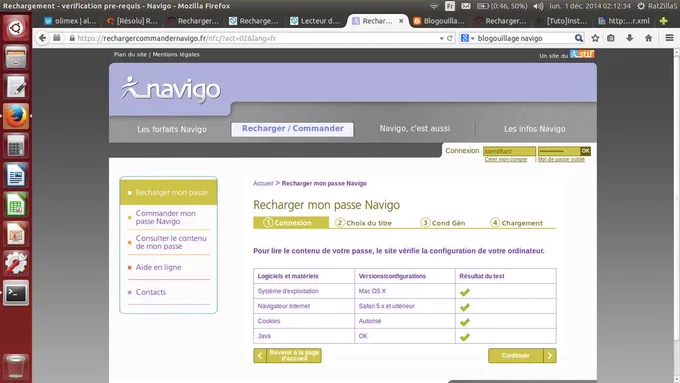
Task: Click Revenir à la page d'accueil button
Action: pyautogui.click(x=288, y=356)
